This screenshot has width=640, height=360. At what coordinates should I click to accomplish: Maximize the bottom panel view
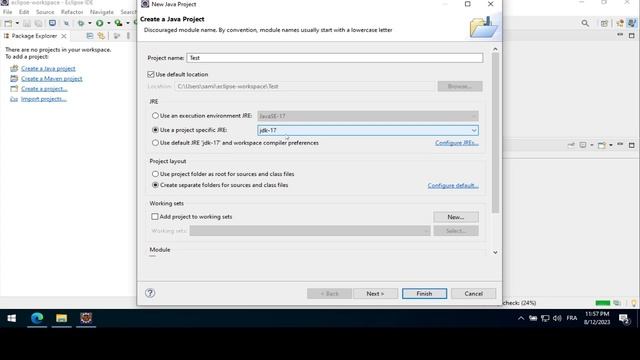point(631,145)
